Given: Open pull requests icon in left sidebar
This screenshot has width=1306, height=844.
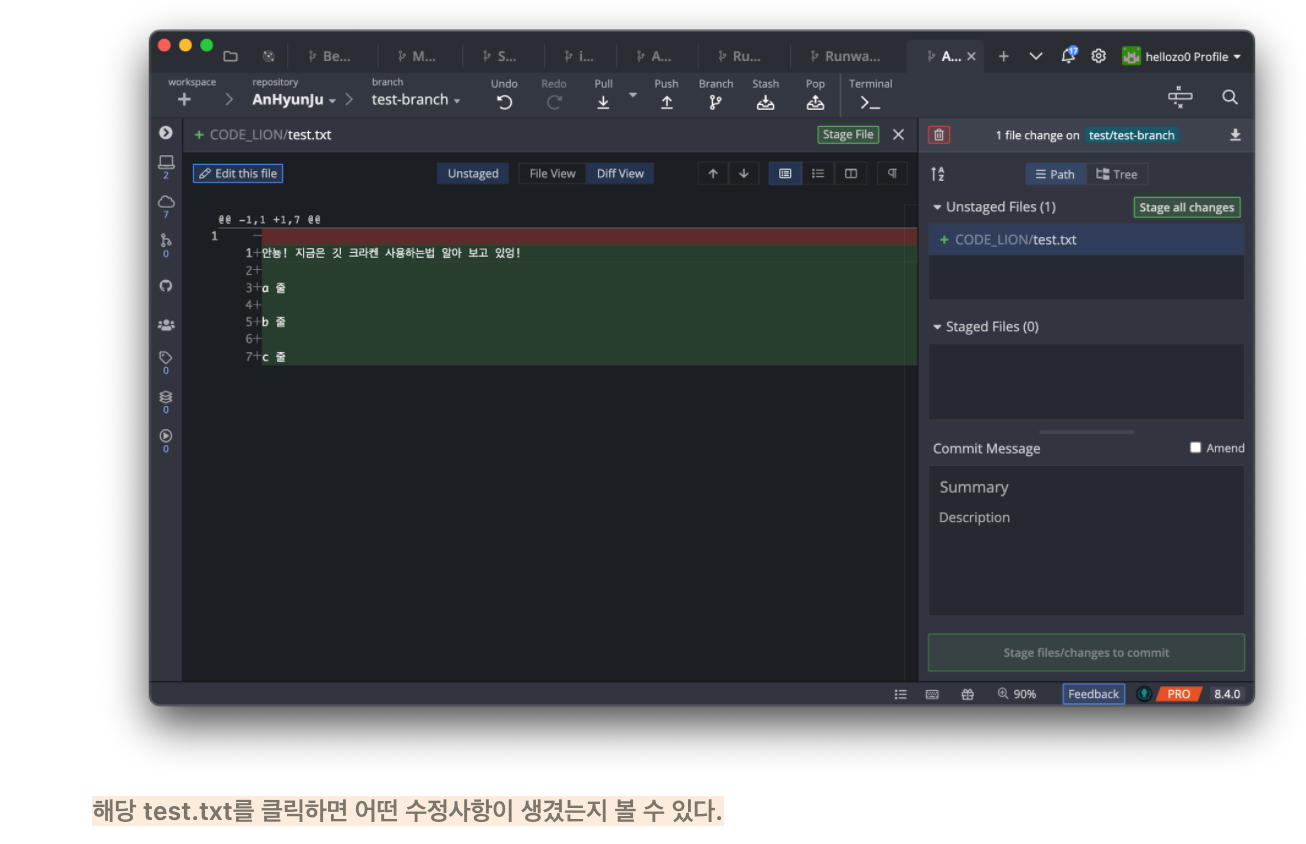Looking at the screenshot, I should pos(166,240).
